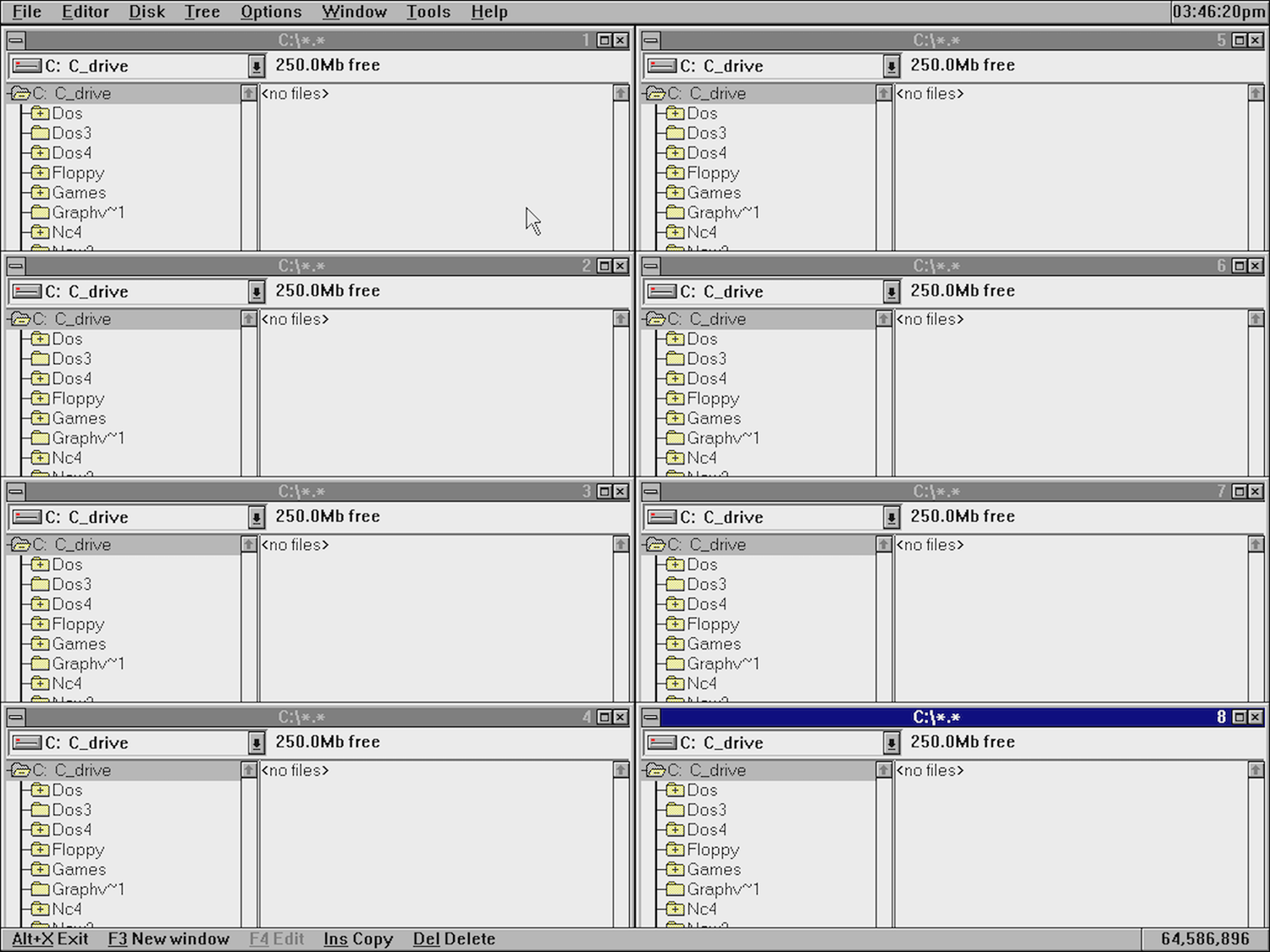Open the drive selector dropdown in window 1

(257, 66)
